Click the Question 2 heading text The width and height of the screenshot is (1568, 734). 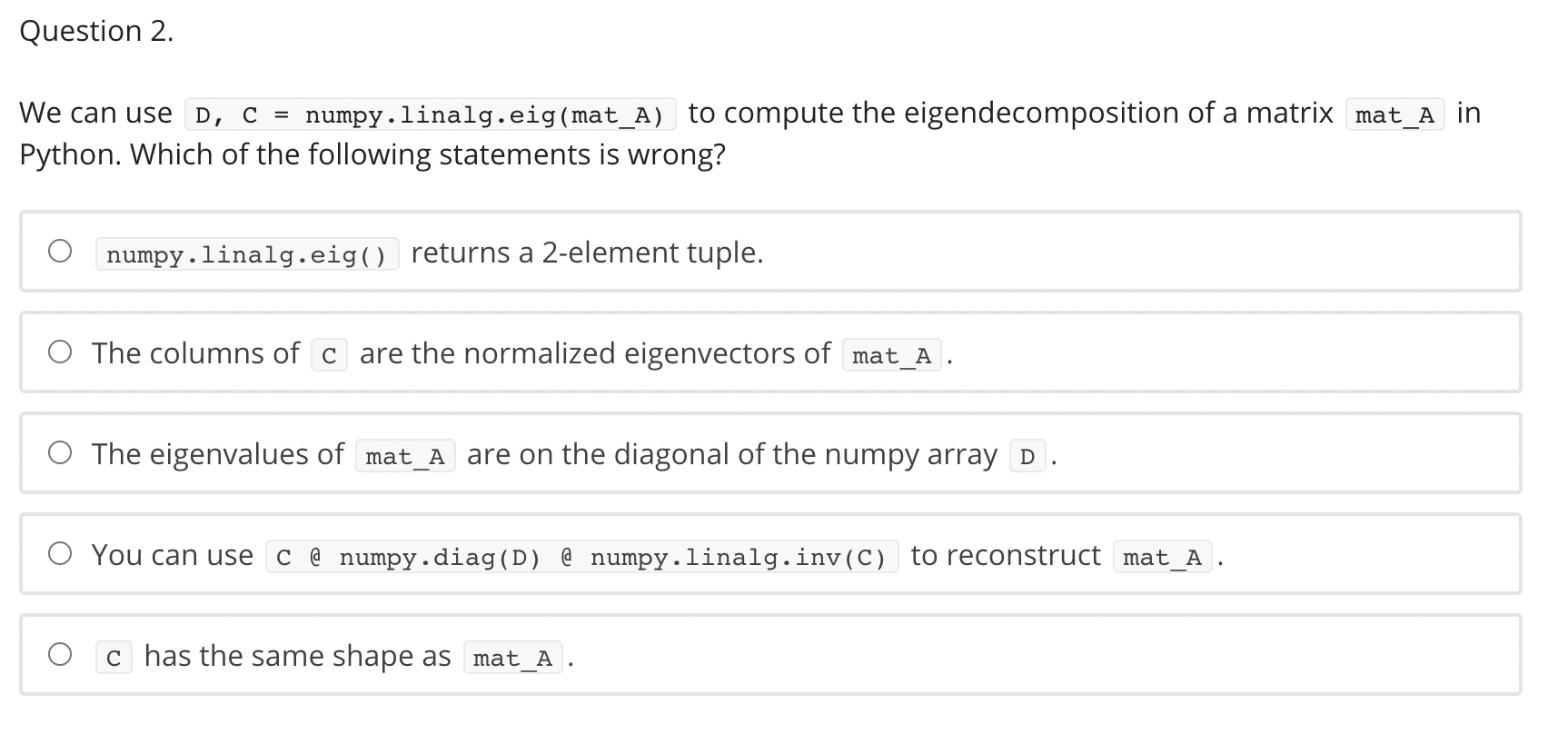[96, 31]
